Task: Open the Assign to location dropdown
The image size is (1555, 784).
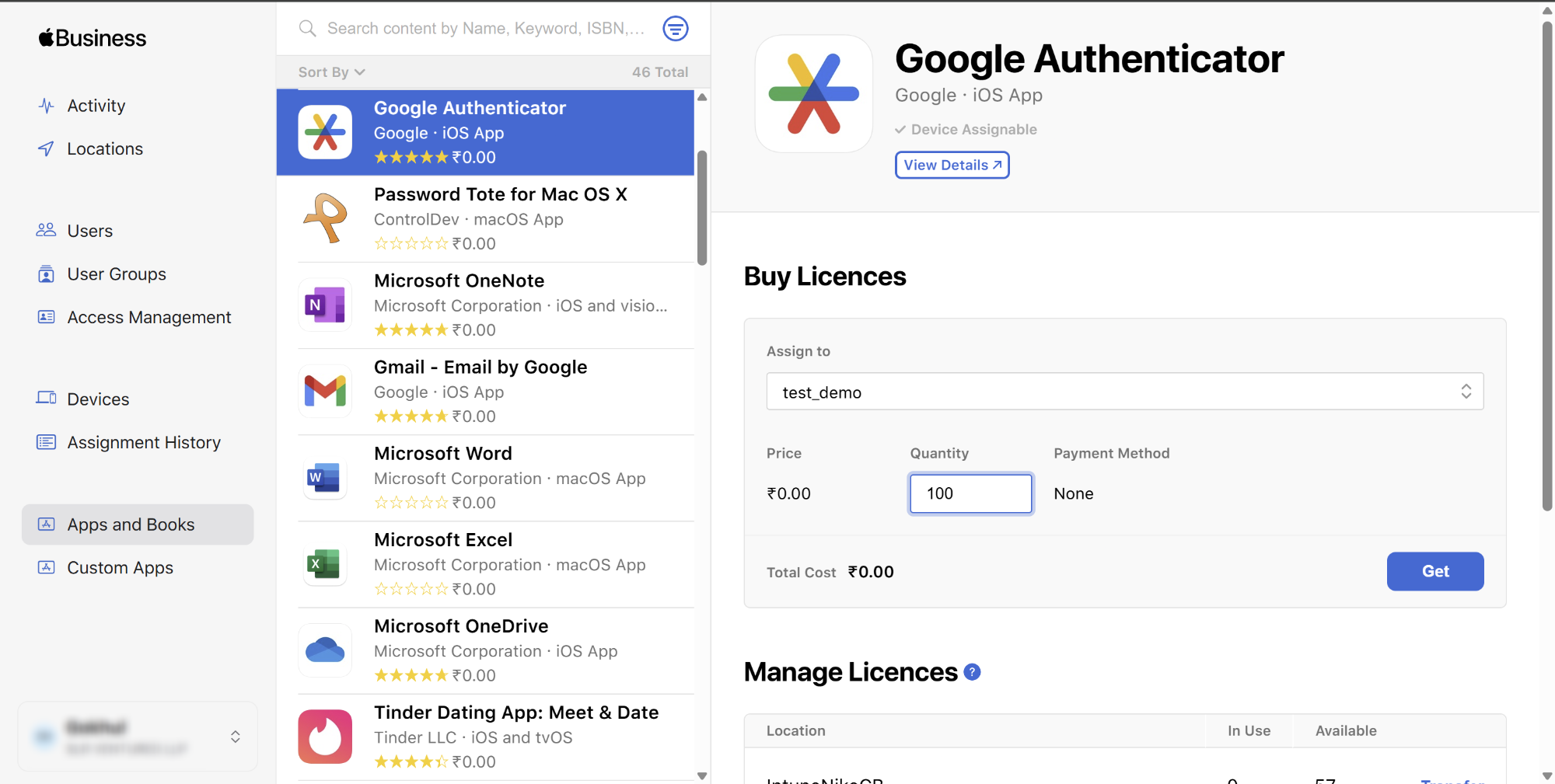Action: click(1125, 392)
